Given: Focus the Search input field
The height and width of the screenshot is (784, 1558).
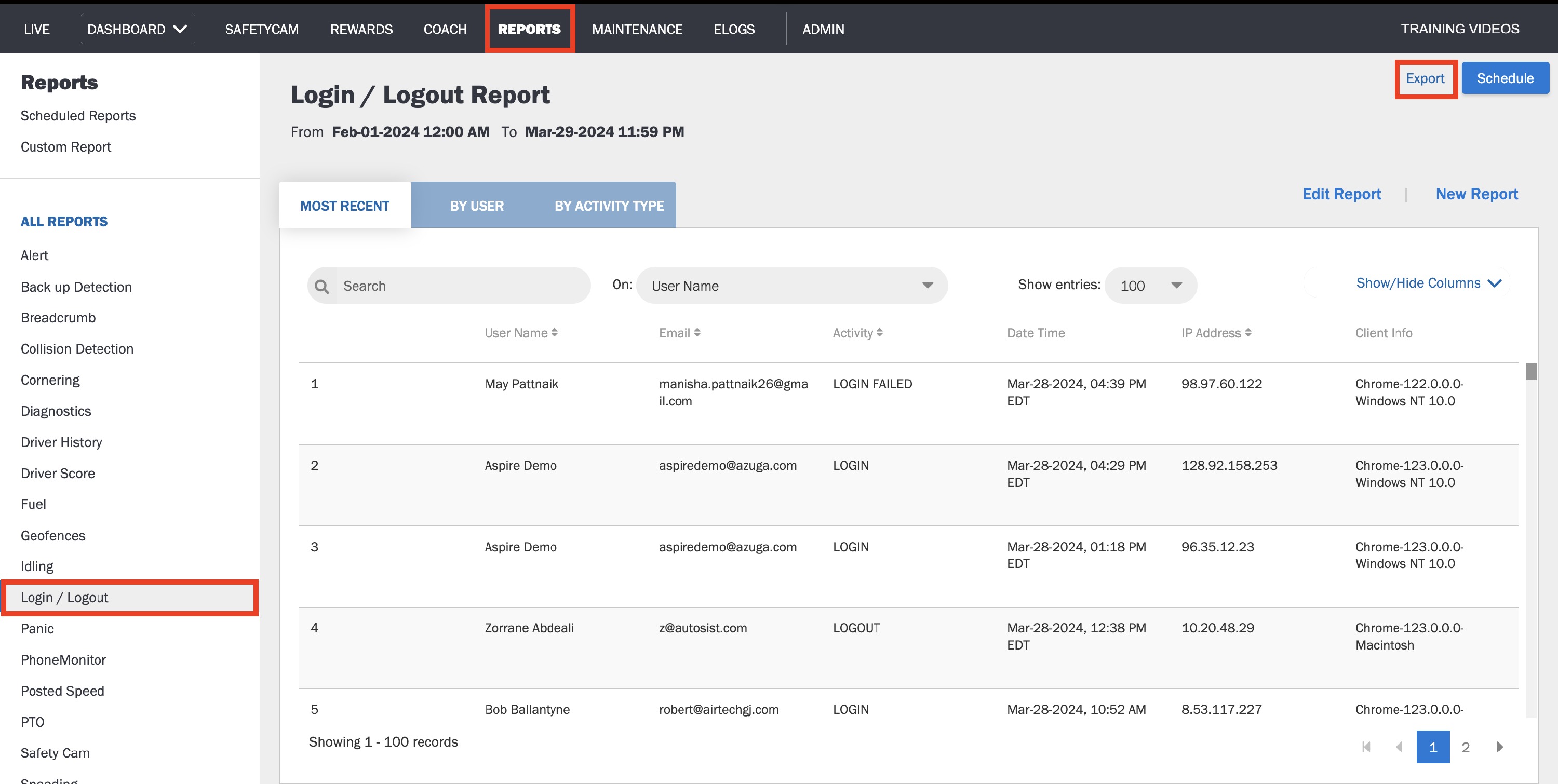Looking at the screenshot, I should [449, 286].
